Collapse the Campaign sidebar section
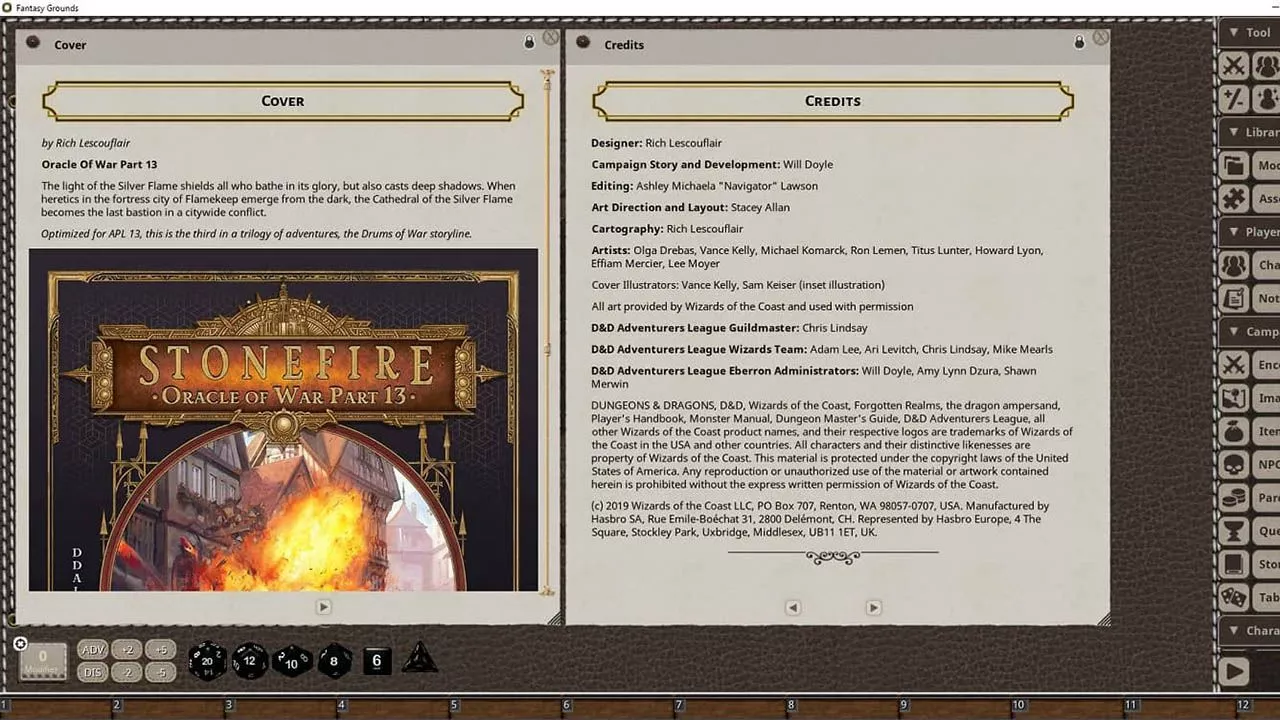This screenshot has height=720, width=1280. [1249, 331]
